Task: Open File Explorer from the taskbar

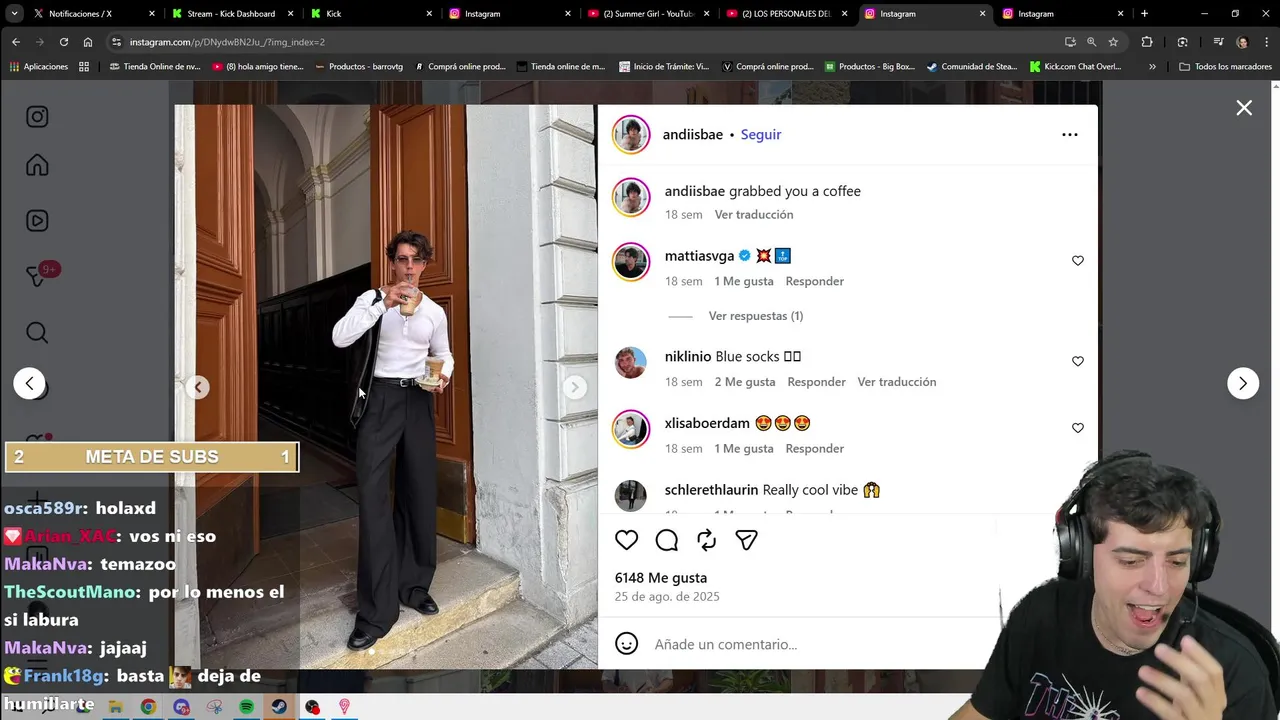Action: point(116,707)
